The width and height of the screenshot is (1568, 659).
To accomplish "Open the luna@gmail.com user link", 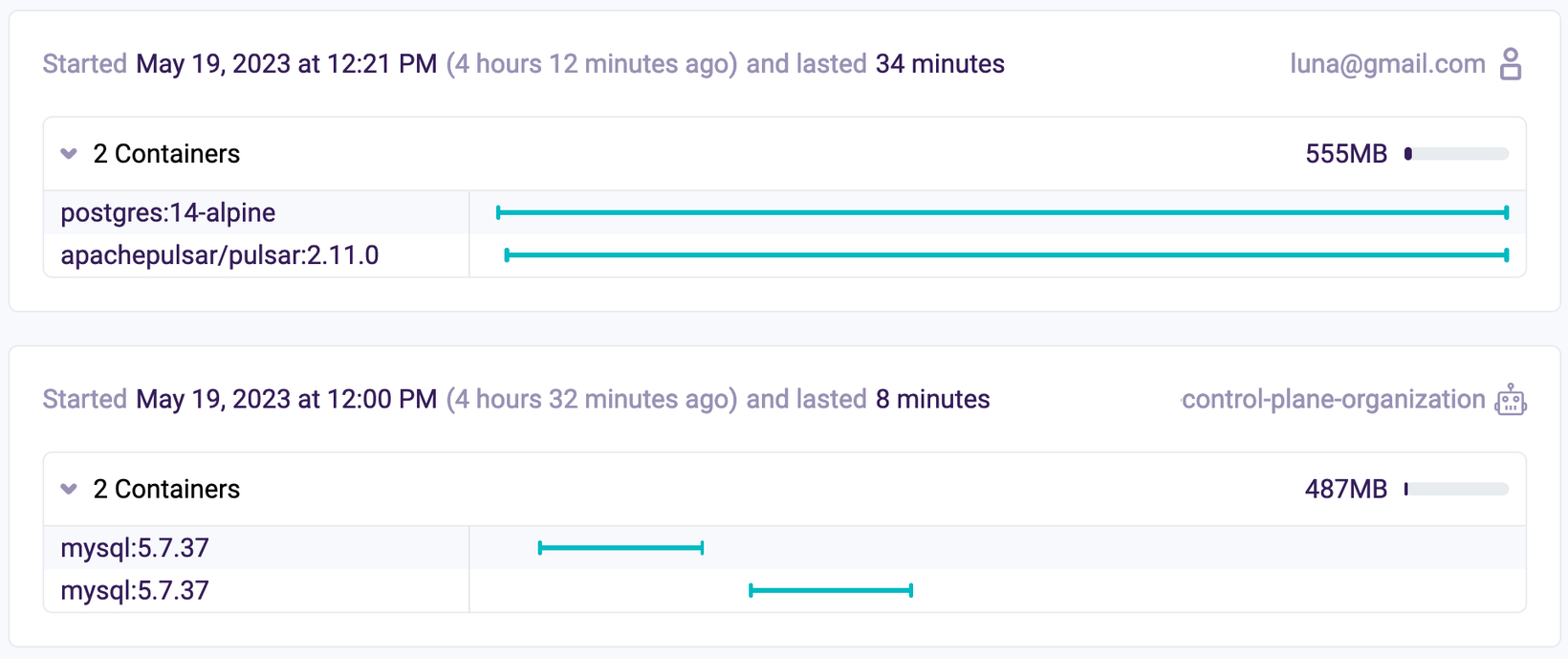I will coord(1387,64).
